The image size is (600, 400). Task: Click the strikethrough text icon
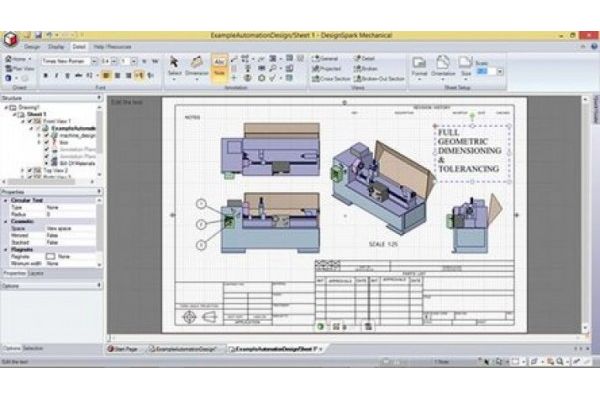click(78, 75)
